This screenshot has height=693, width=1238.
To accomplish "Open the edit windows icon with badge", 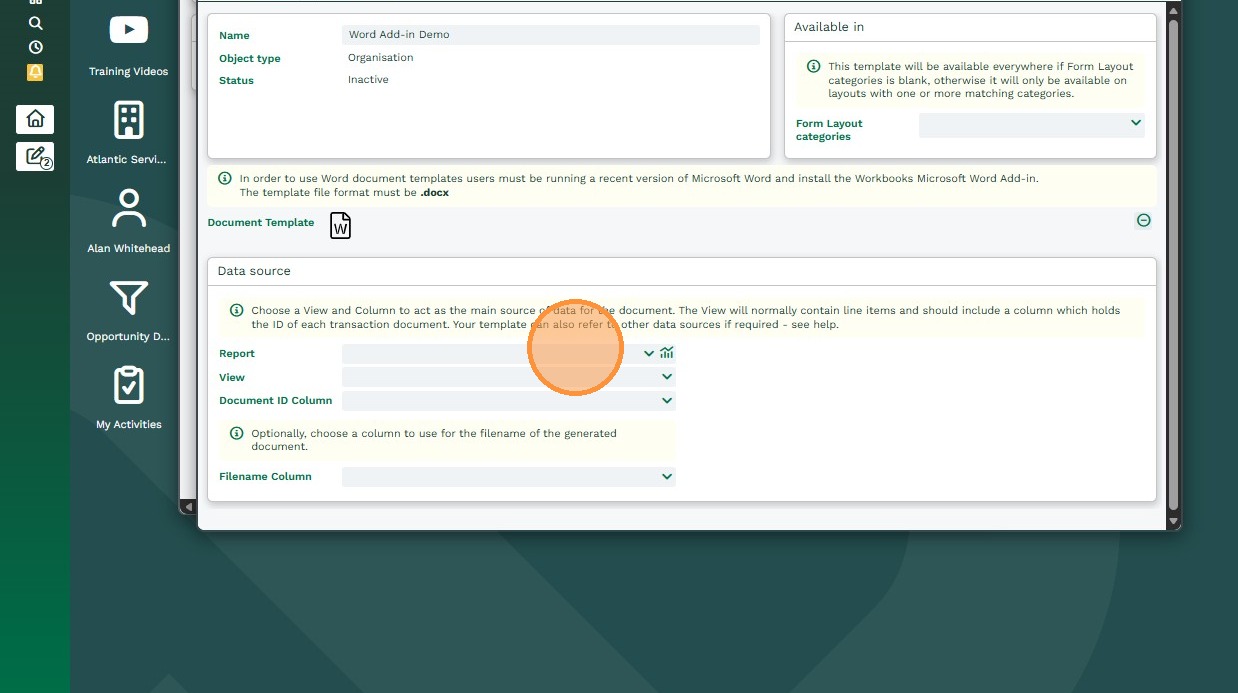I will (35, 156).
